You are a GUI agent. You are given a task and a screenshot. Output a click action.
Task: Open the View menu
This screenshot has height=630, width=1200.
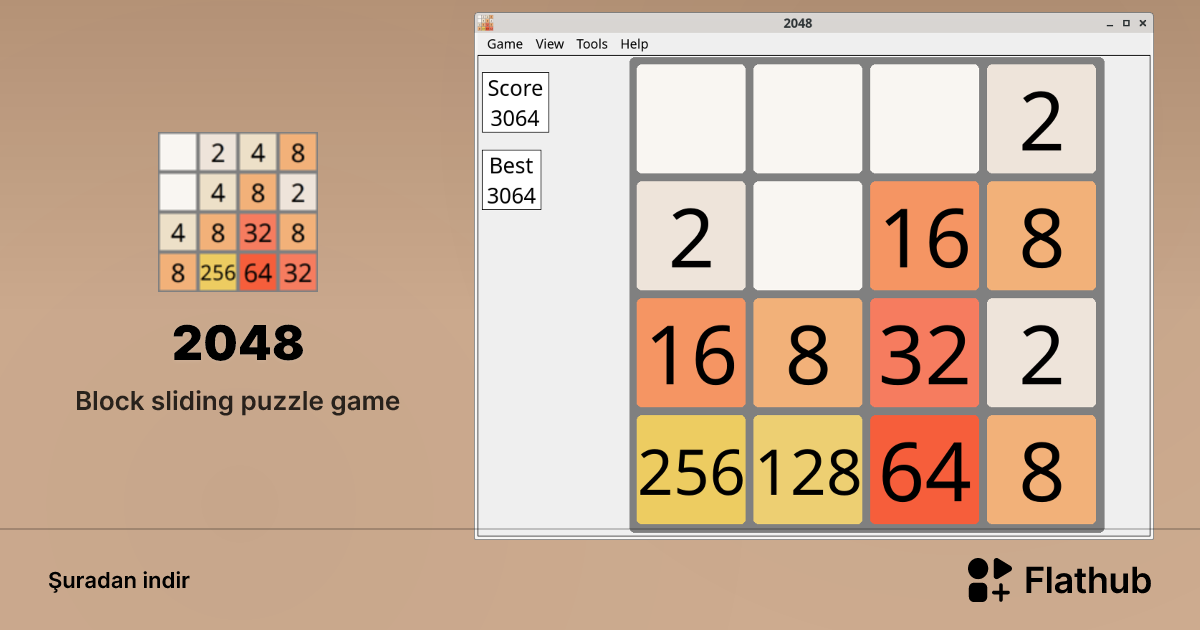(x=549, y=44)
